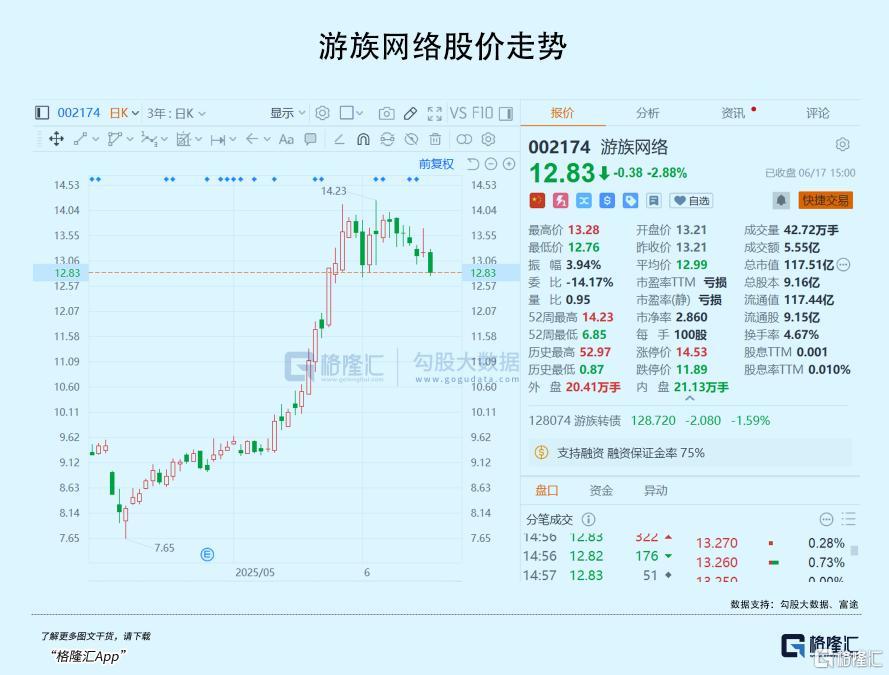Activate the magnet snap tool
The image size is (889, 675).
(x=363, y=139)
